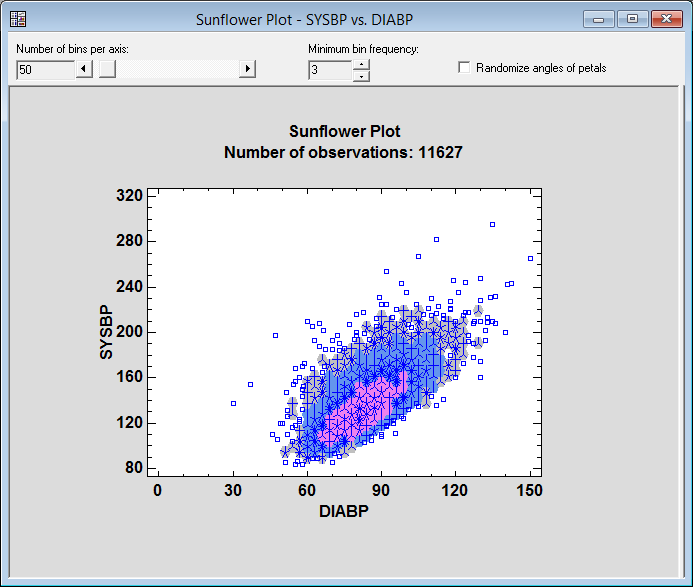Click the DIABP x-axis label
This screenshot has height=587, width=693.
click(x=344, y=511)
